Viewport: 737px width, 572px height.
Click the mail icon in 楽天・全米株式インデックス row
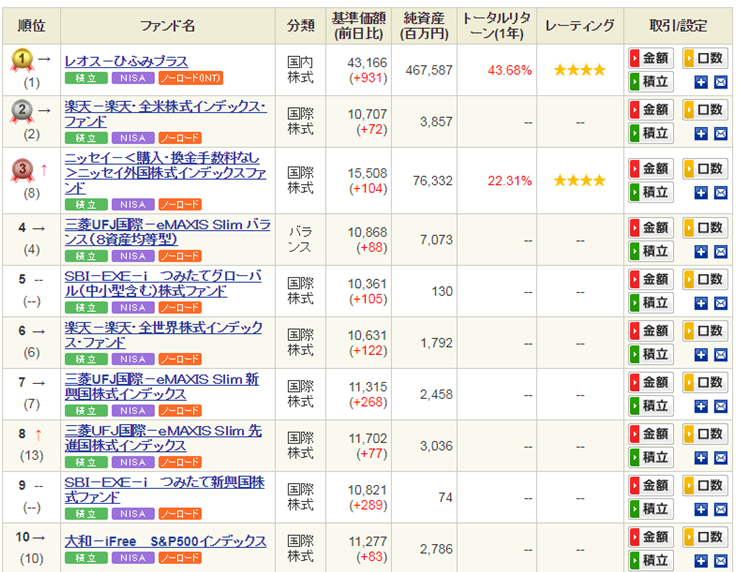point(721,133)
